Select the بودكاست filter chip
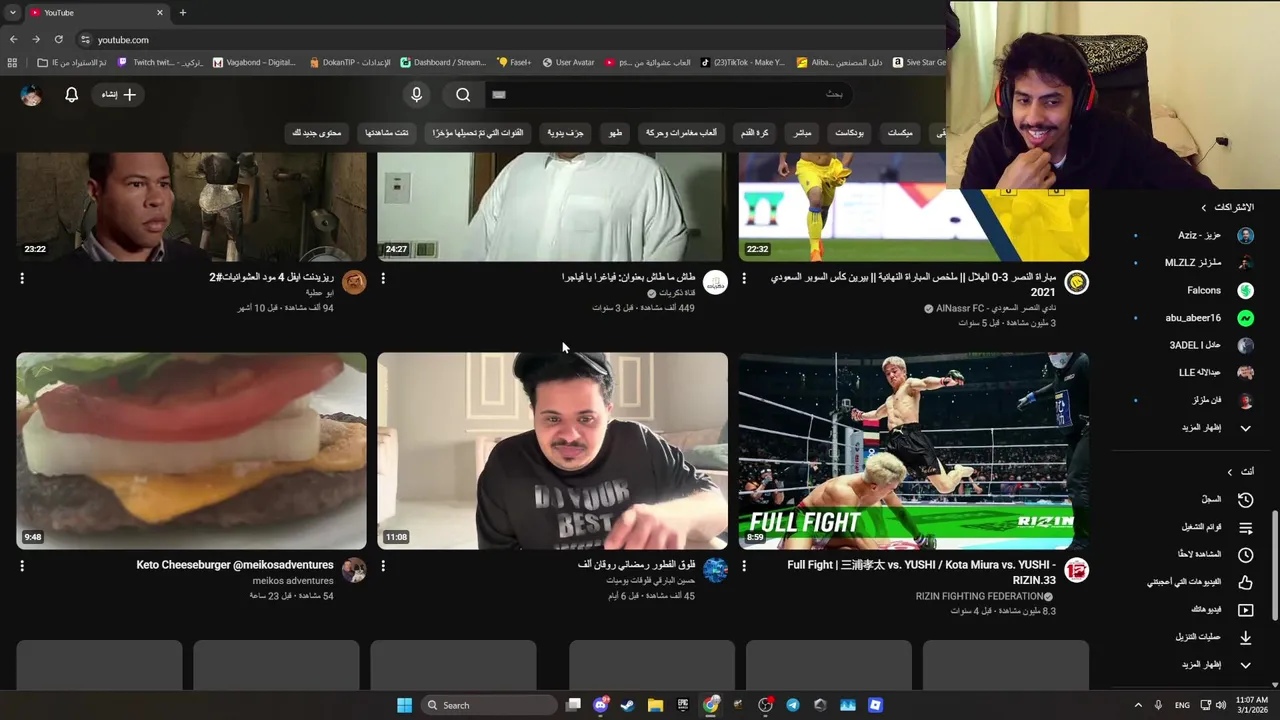 [x=850, y=133]
